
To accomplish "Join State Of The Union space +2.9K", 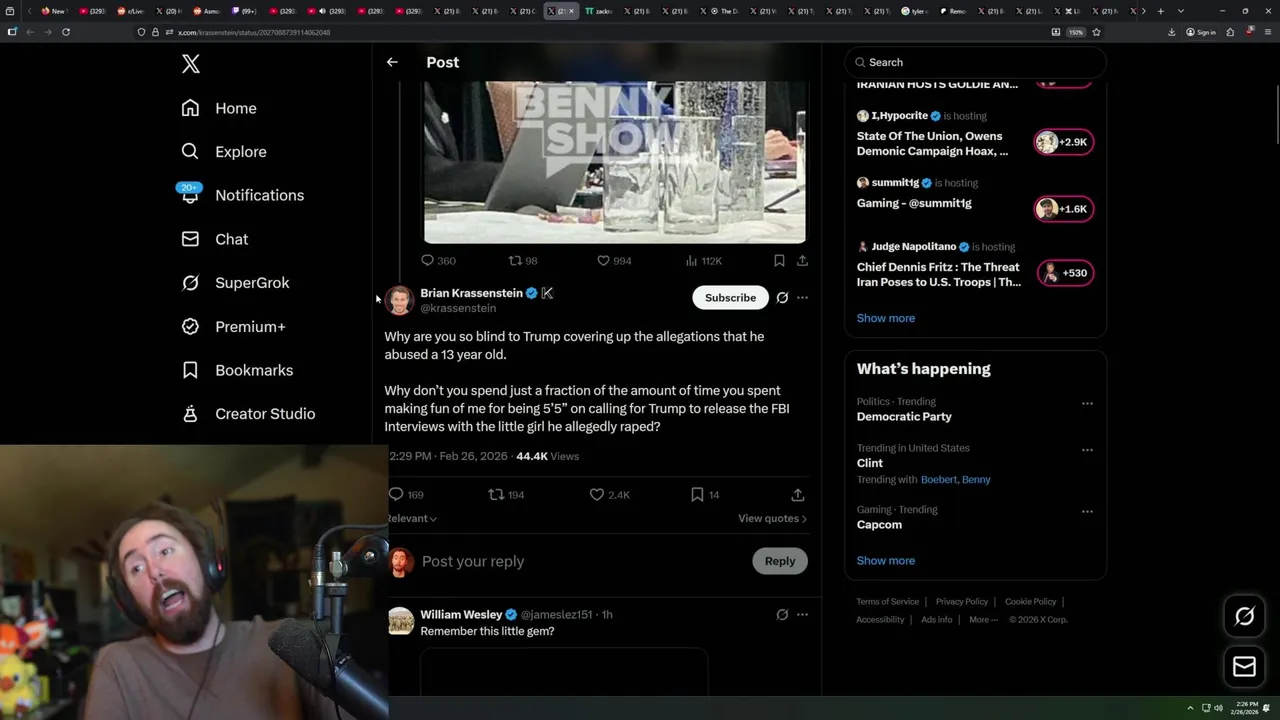I will (1064, 142).
